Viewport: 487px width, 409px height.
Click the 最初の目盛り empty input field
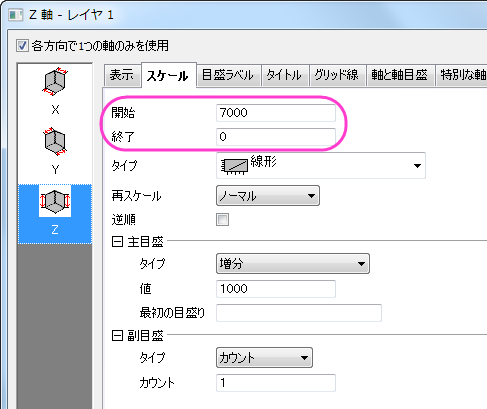pos(299,313)
